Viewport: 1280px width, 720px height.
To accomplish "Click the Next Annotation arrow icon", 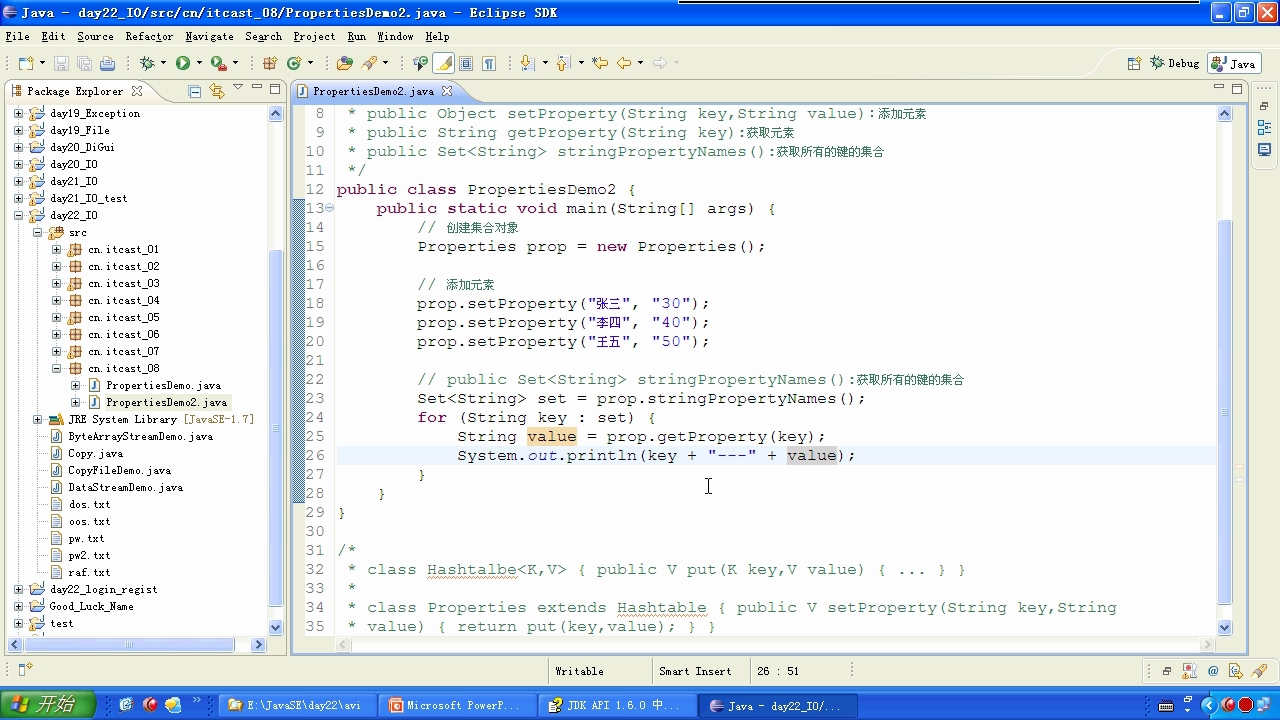I will pos(525,63).
